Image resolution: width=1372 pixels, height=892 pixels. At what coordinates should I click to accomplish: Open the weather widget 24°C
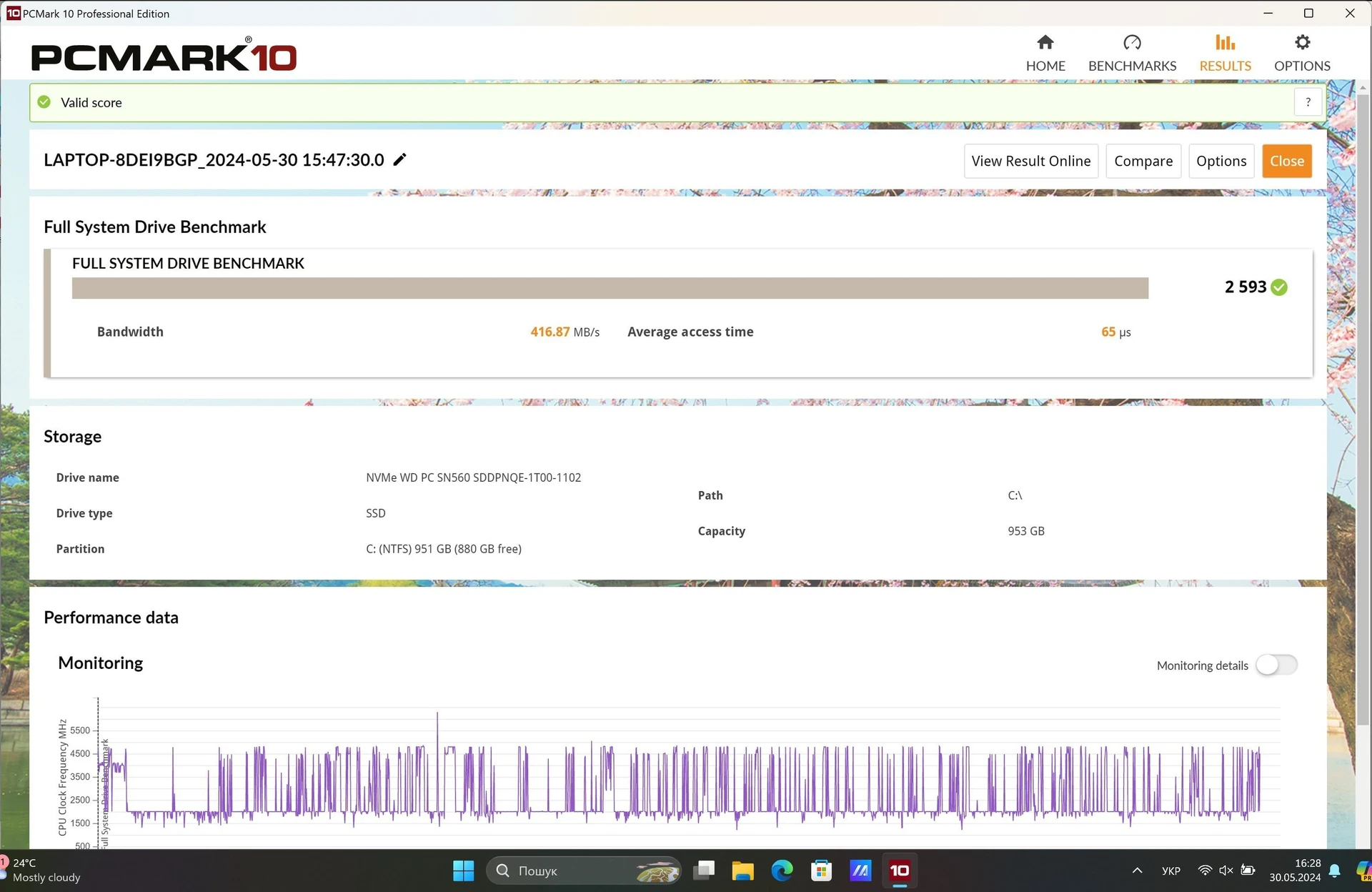tap(43, 871)
